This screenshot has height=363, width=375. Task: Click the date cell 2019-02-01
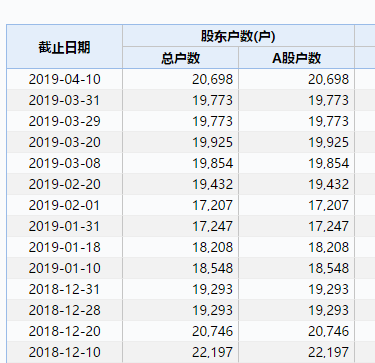64,205
